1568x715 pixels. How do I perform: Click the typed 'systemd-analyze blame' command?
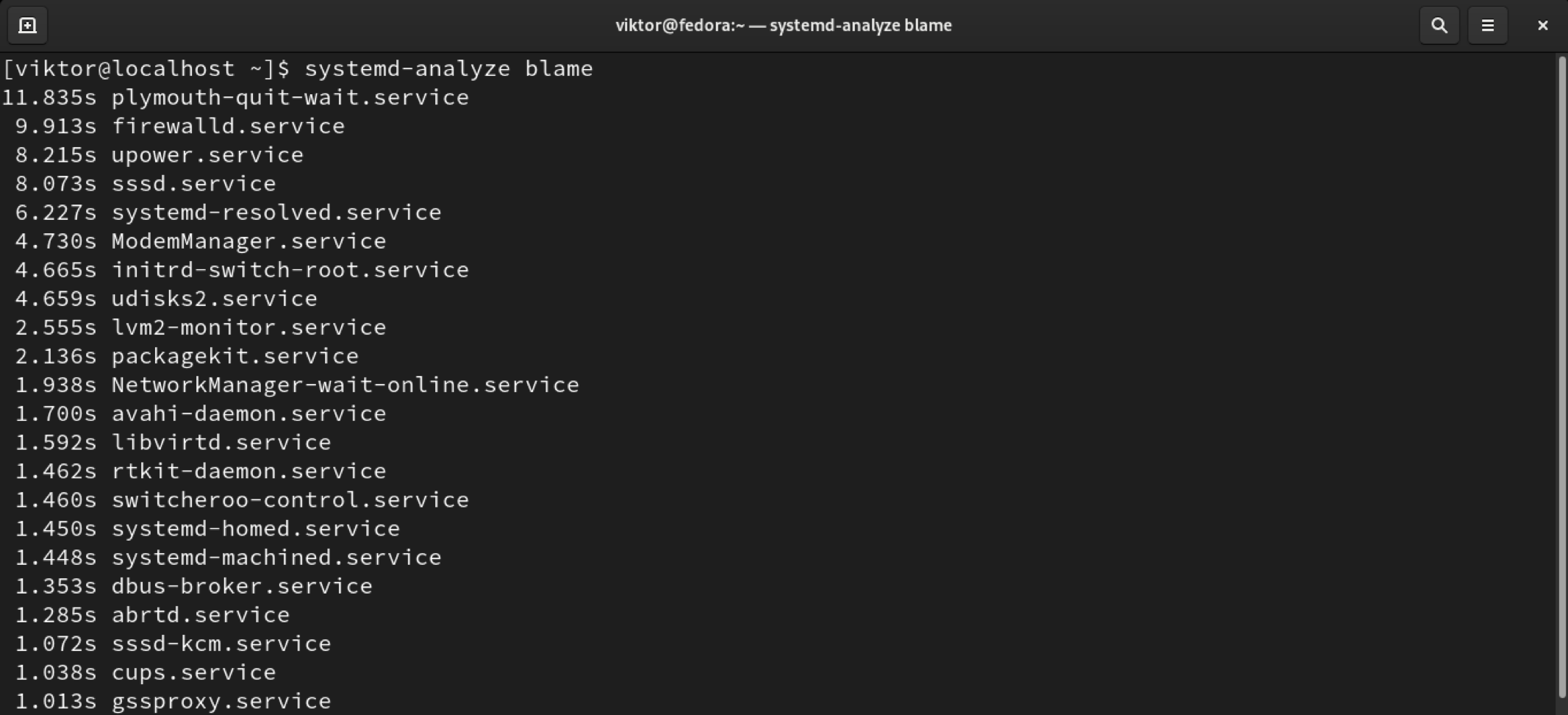tap(448, 68)
